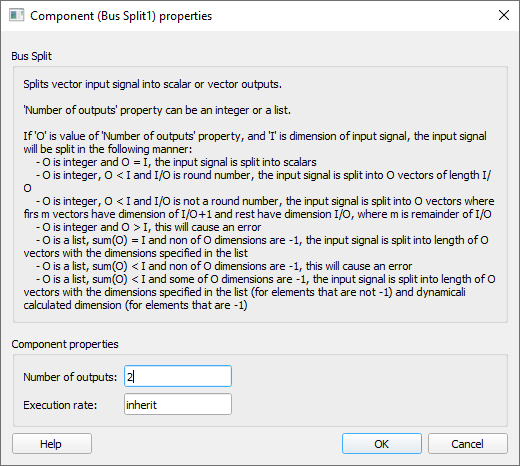Image resolution: width=520 pixels, height=466 pixels.
Task: Click empty area right of Execution rate field
Action: click(x=367, y=404)
